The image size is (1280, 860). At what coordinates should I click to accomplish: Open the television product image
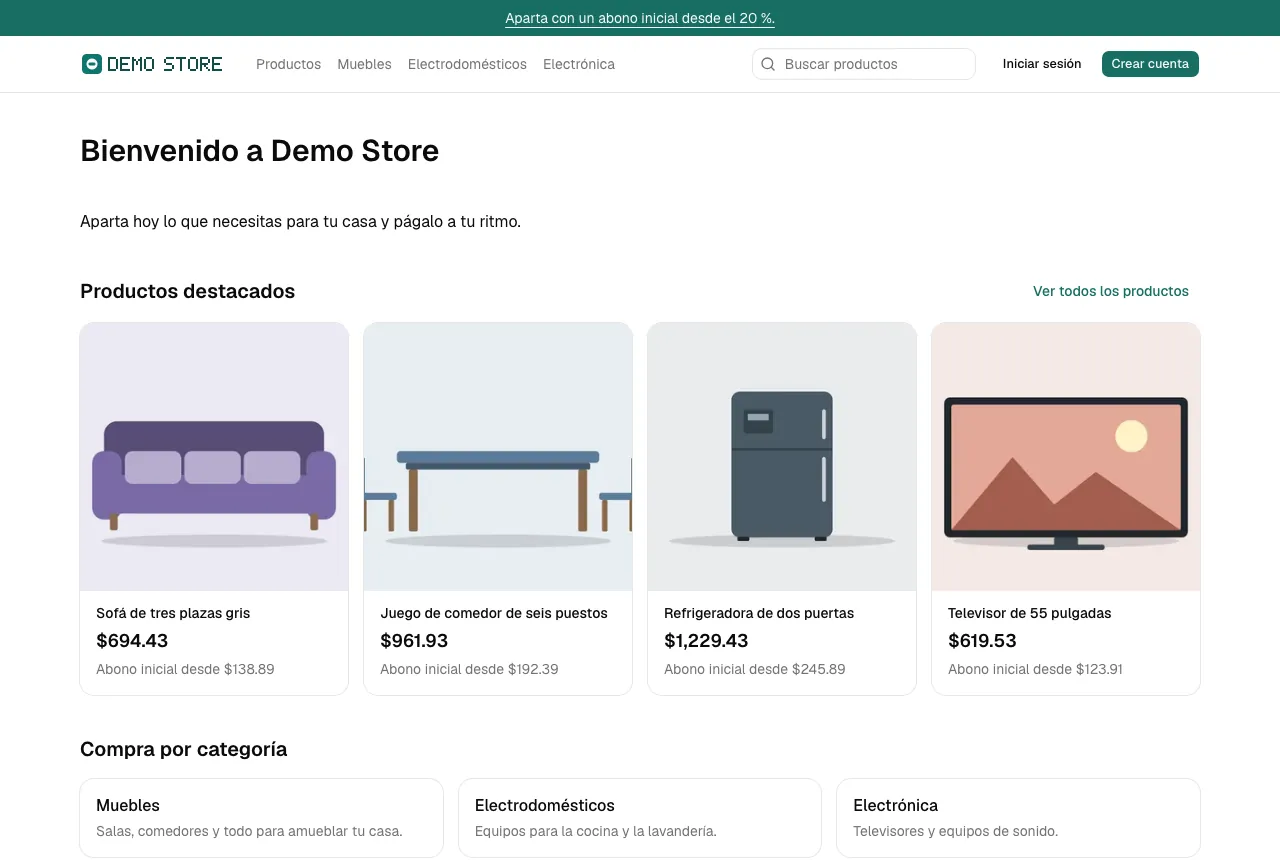coord(1066,456)
